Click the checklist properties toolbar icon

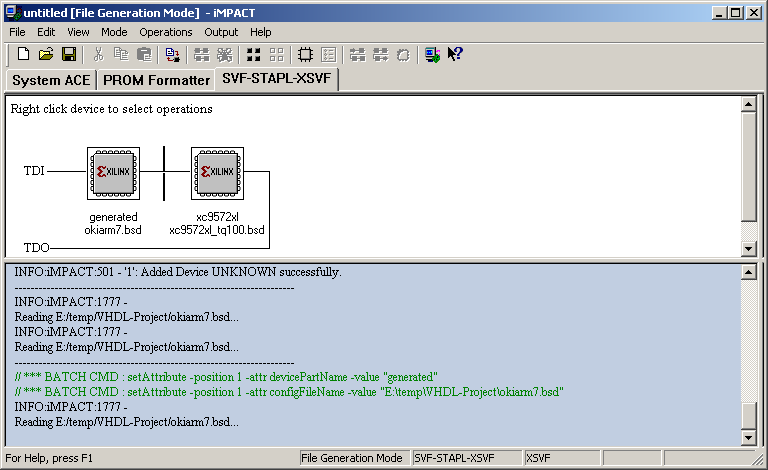coord(328,54)
